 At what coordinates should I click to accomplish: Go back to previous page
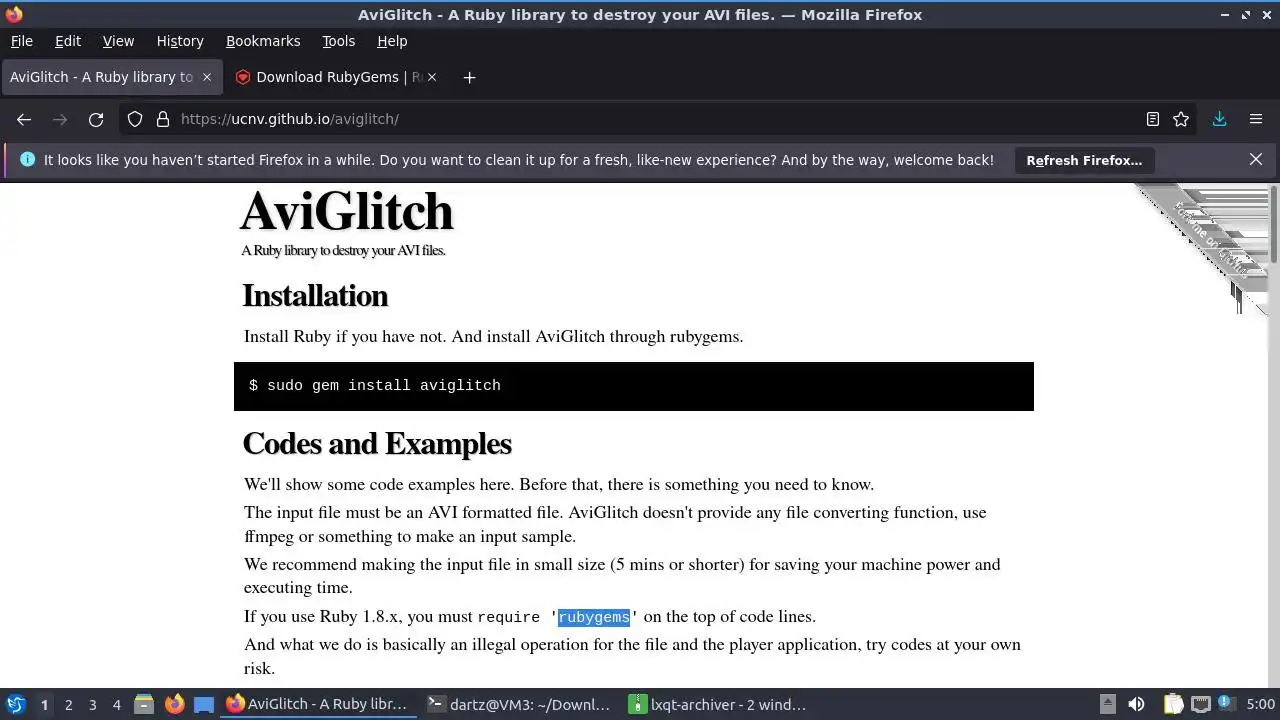(24, 119)
